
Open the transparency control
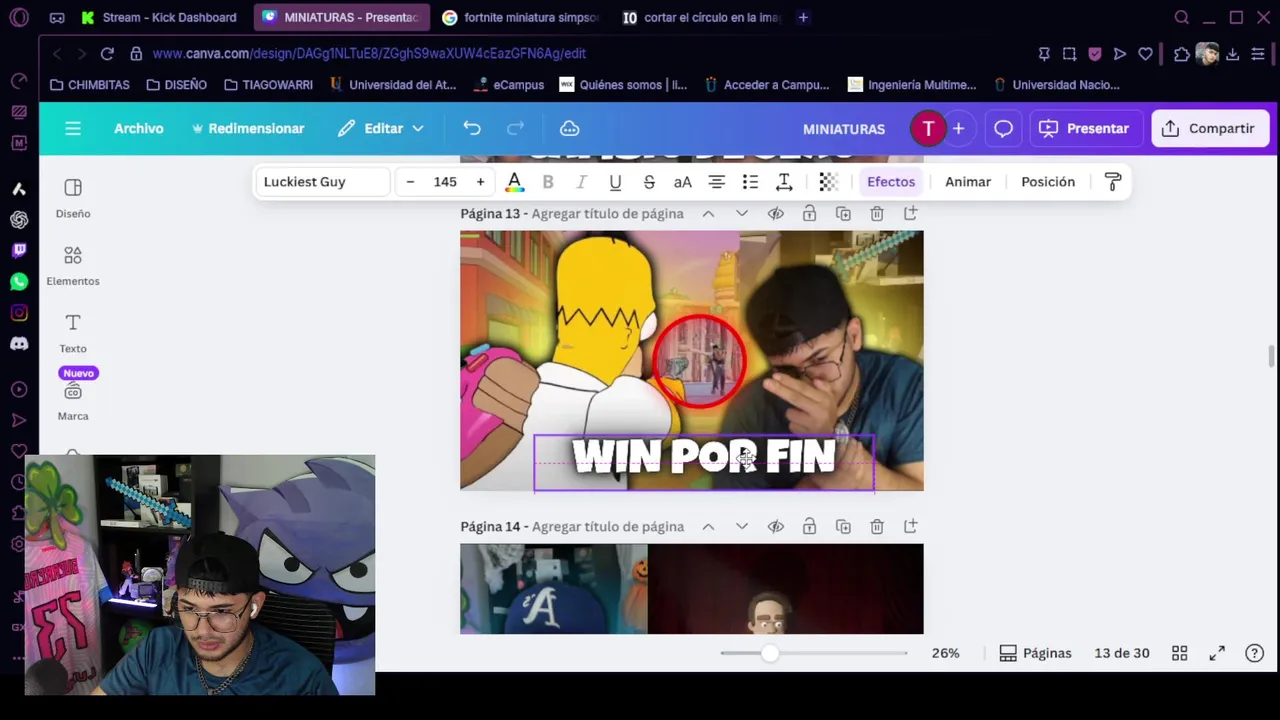click(x=828, y=182)
